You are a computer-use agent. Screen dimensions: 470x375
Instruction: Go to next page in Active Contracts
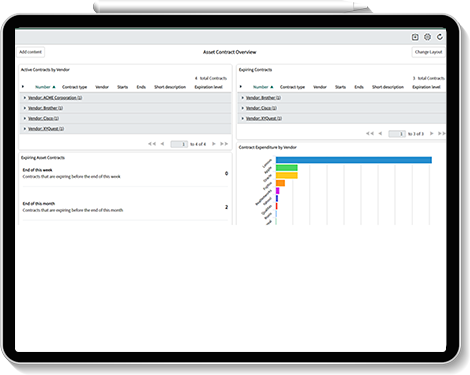point(214,144)
